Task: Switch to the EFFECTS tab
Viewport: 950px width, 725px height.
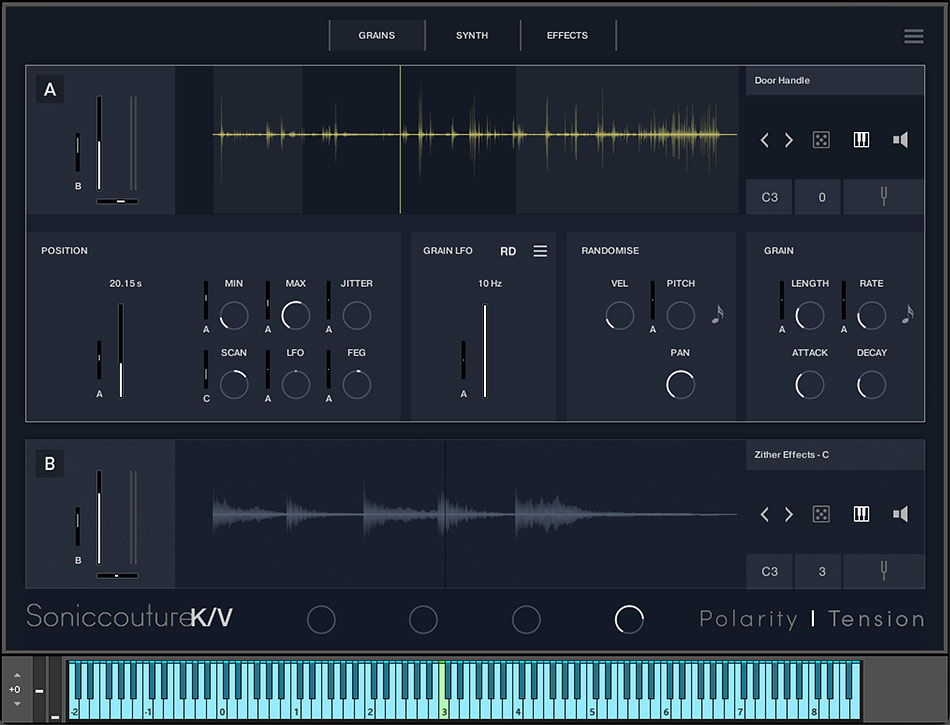Action: pyautogui.click(x=567, y=36)
